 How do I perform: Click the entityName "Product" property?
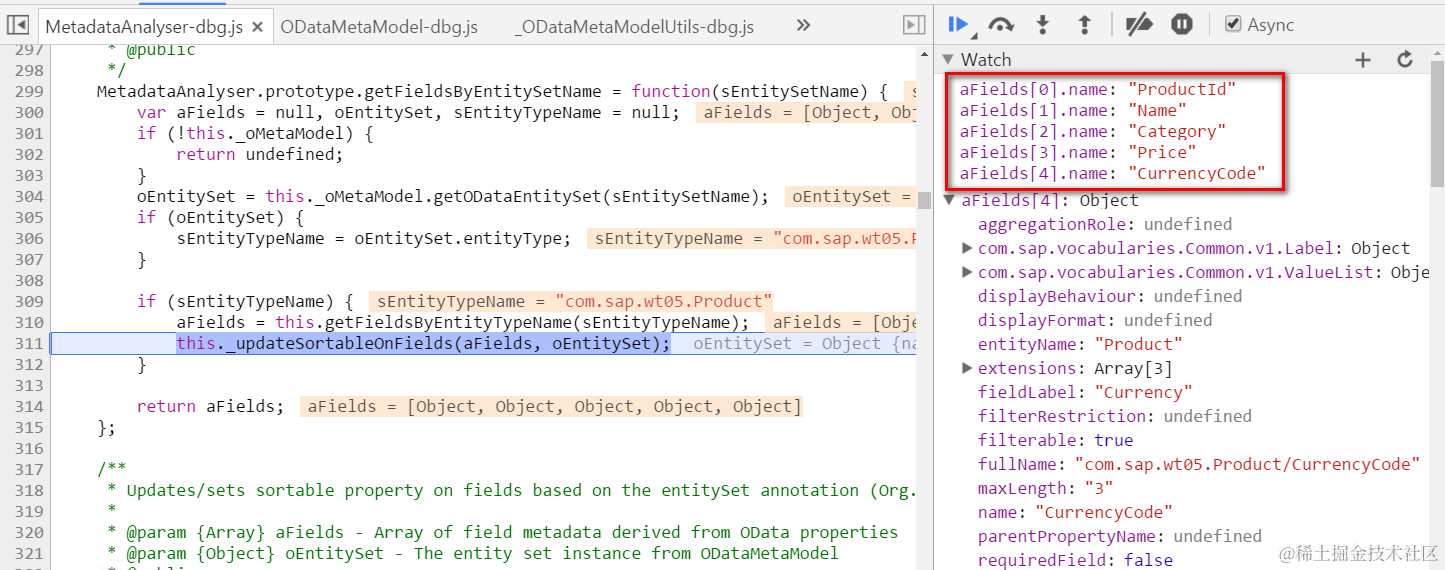1081,344
